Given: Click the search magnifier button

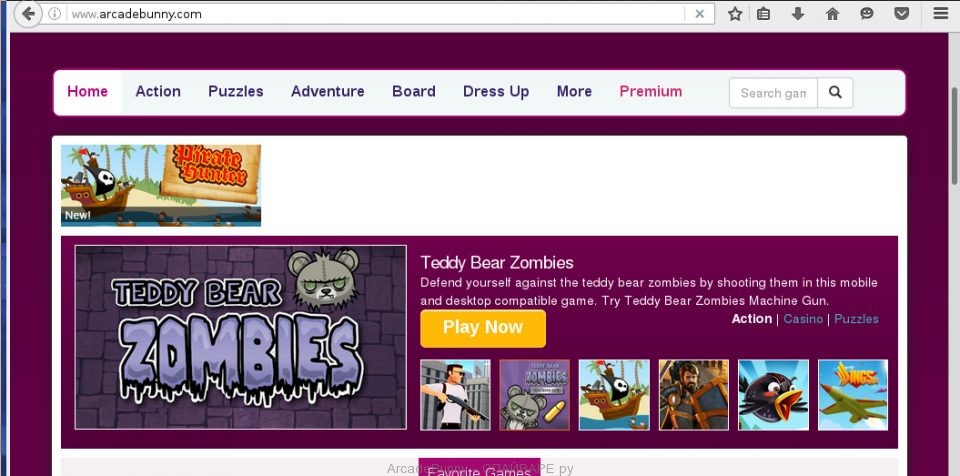Looking at the screenshot, I should (x=835, y=93).
